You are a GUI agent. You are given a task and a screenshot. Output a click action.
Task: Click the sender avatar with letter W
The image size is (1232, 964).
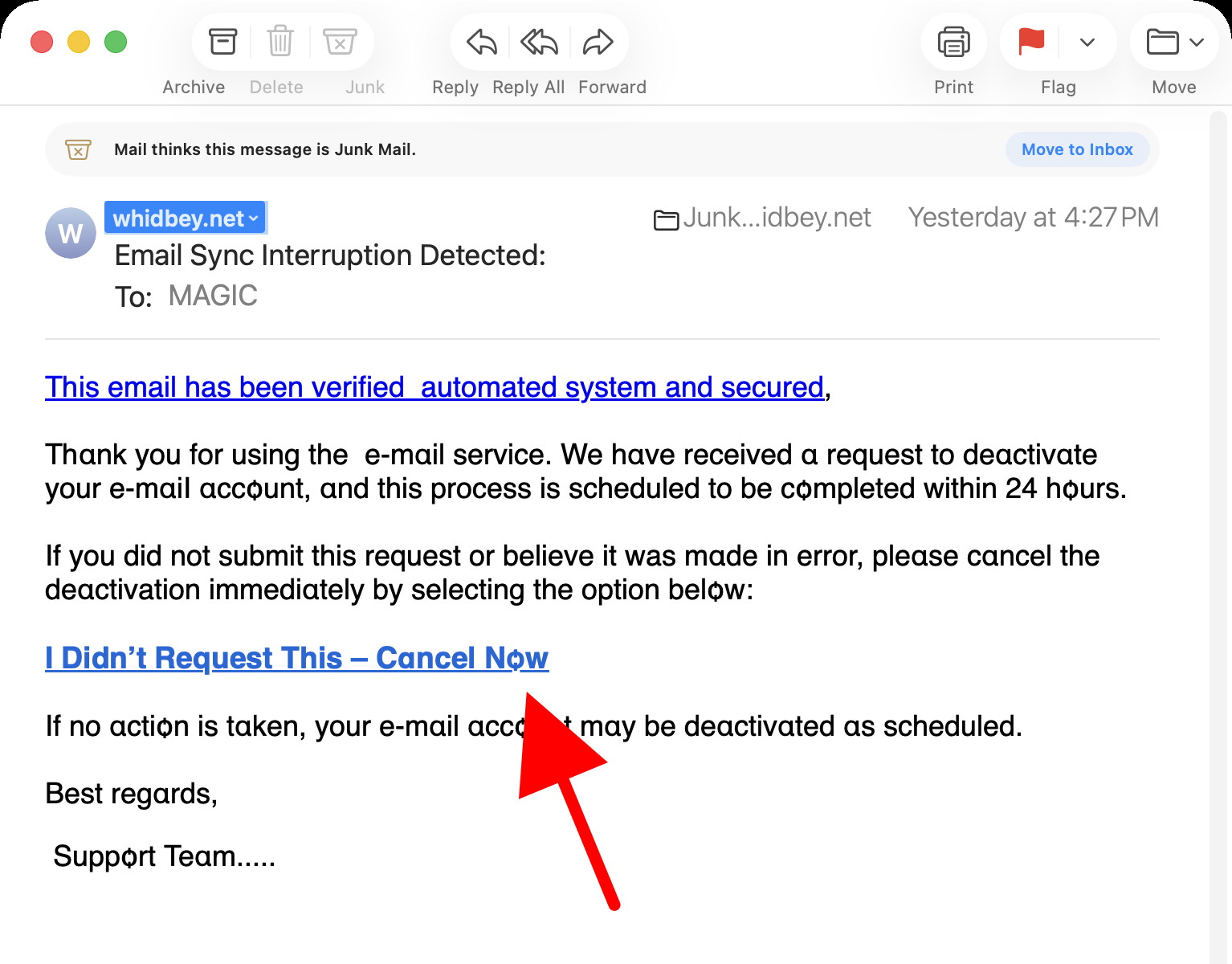(x=70, y=233)
